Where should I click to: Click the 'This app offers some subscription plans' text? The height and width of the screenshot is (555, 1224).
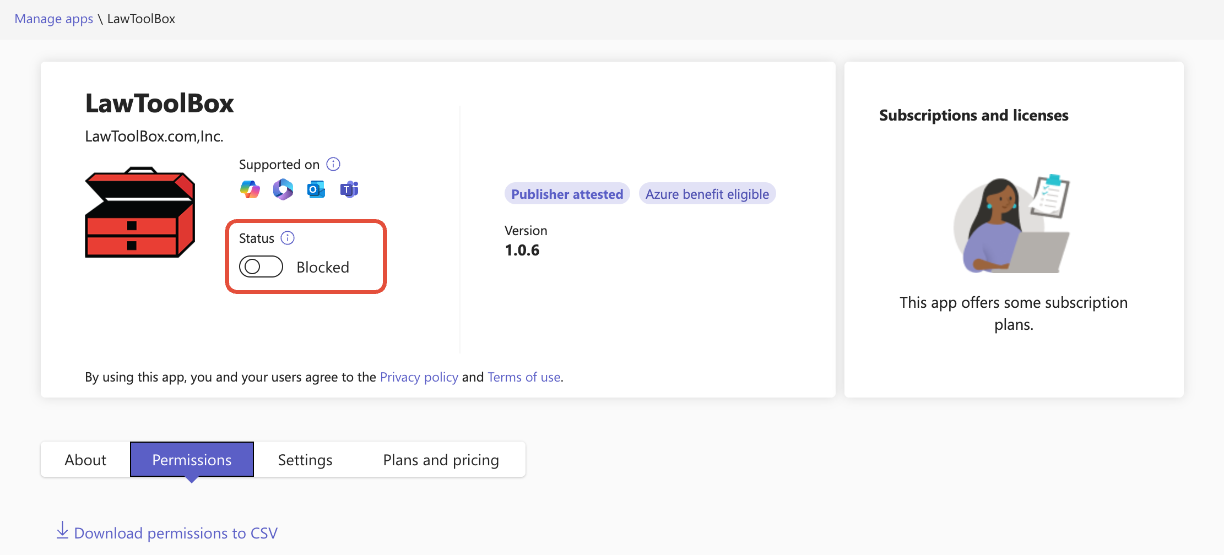pos(1014,313)
